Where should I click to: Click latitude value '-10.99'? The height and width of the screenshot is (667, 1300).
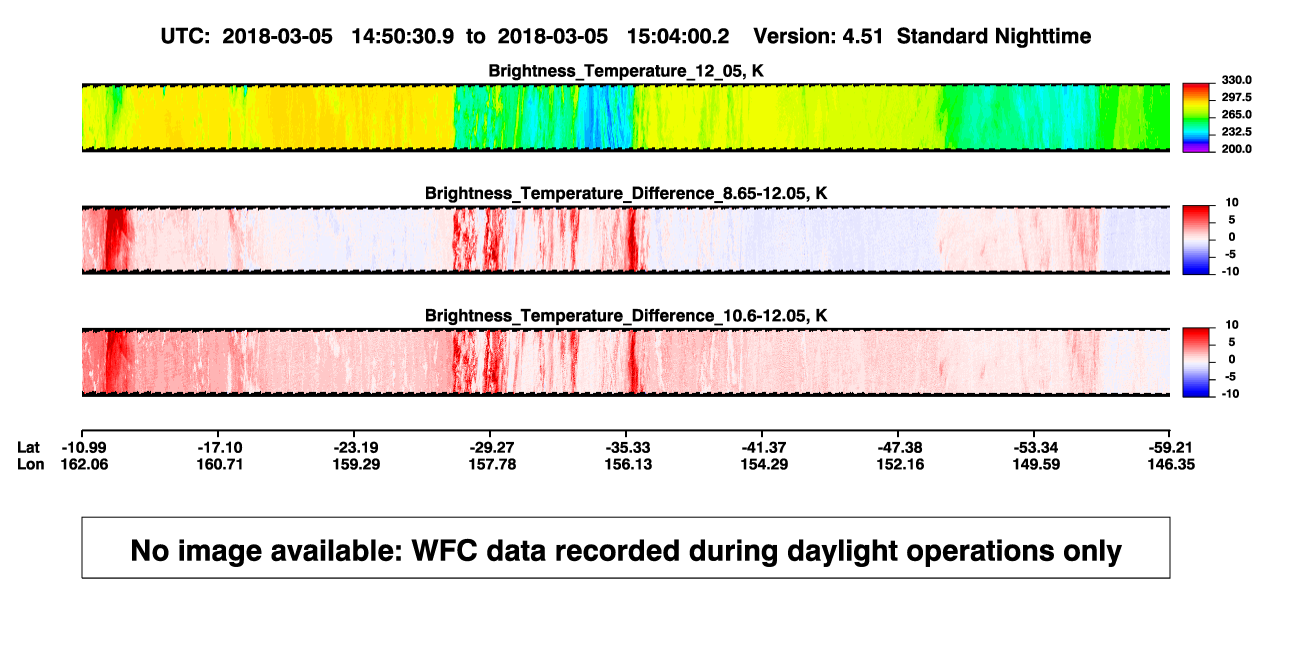tap(84, 447)
